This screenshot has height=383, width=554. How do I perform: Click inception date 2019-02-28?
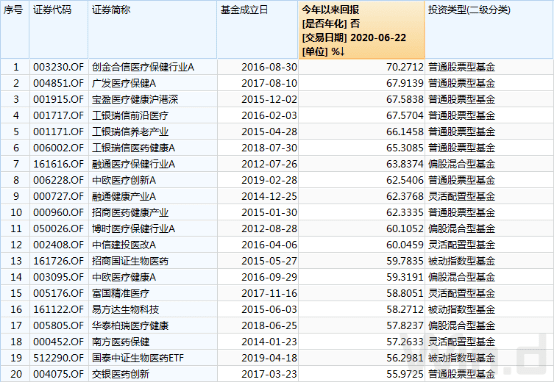[269, 181]
